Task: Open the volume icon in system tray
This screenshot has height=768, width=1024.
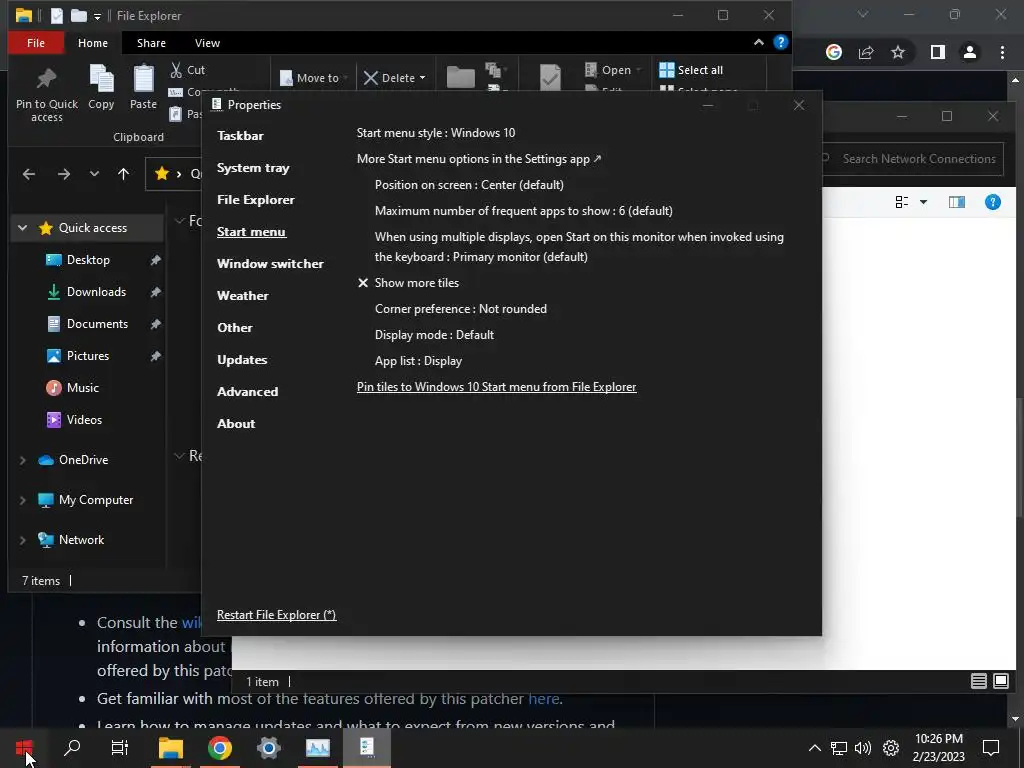Action: click(863, 748)
